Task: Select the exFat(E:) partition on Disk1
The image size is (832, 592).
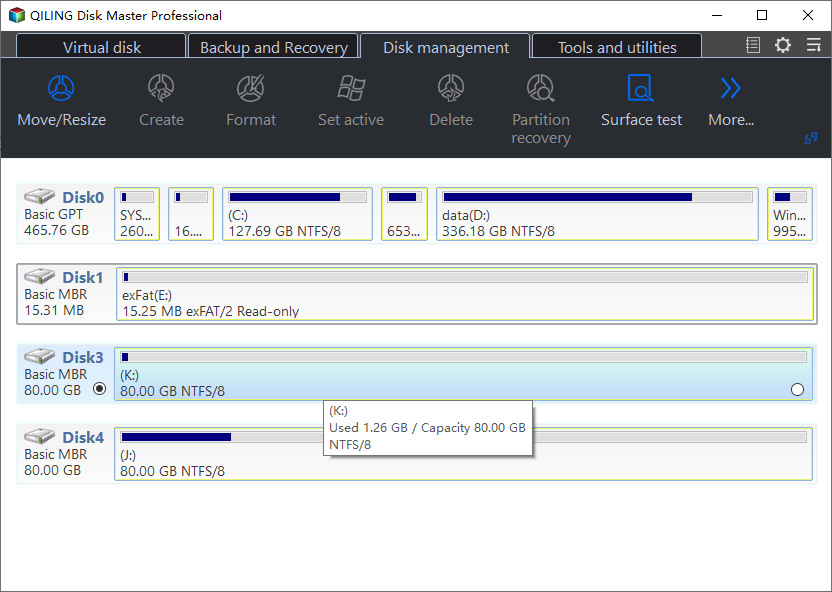Action: 465,294
